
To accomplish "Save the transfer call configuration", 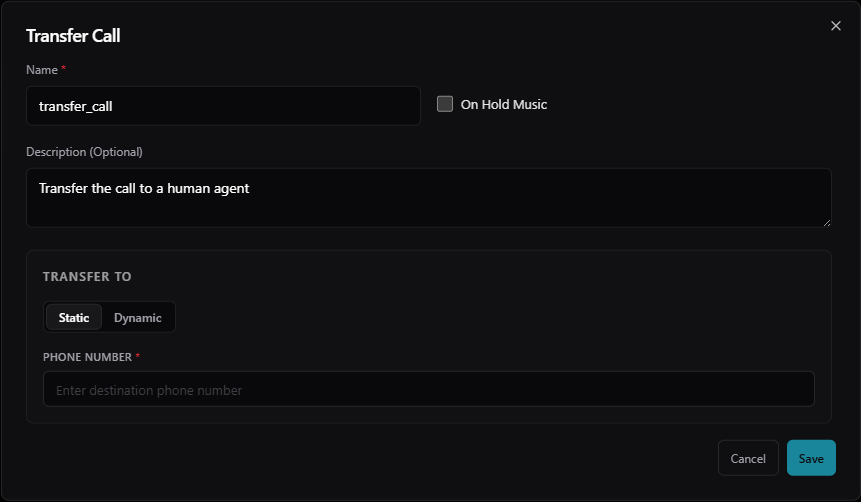I will coord(811,458).
